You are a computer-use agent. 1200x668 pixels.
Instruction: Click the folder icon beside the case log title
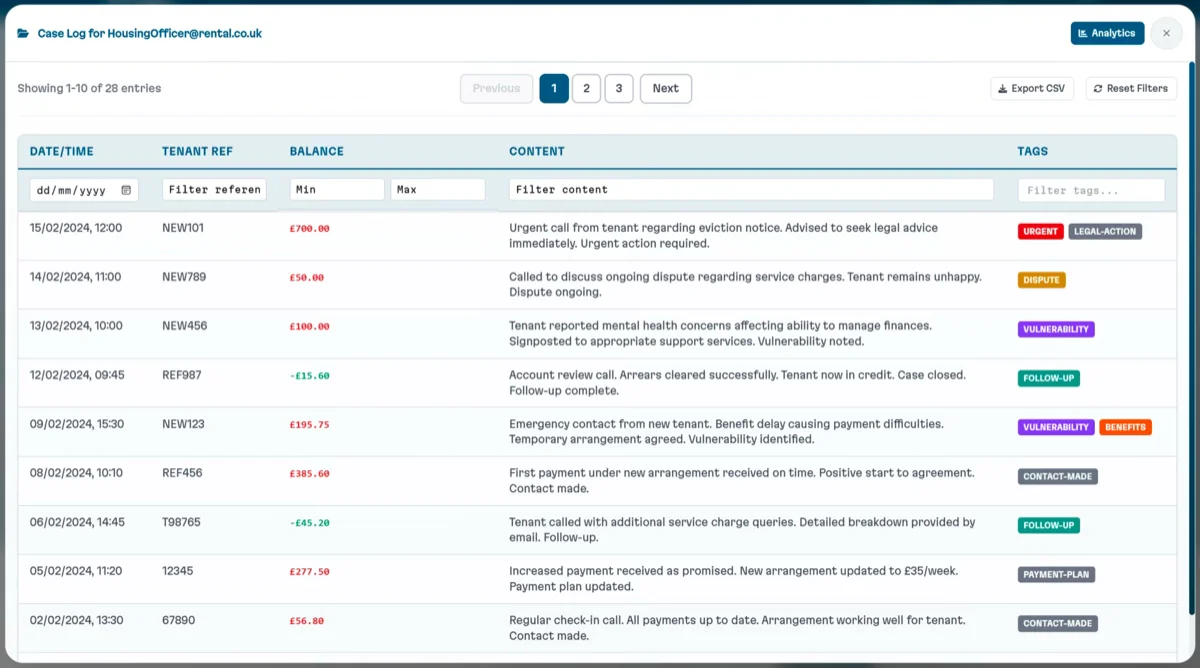click(21, 32)
